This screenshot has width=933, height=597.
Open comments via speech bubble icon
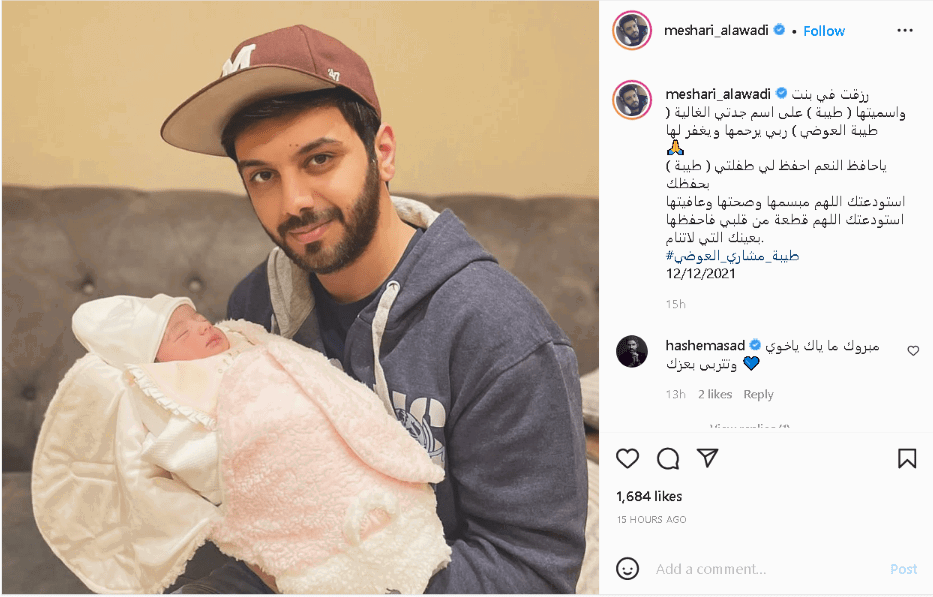point(668,458)
